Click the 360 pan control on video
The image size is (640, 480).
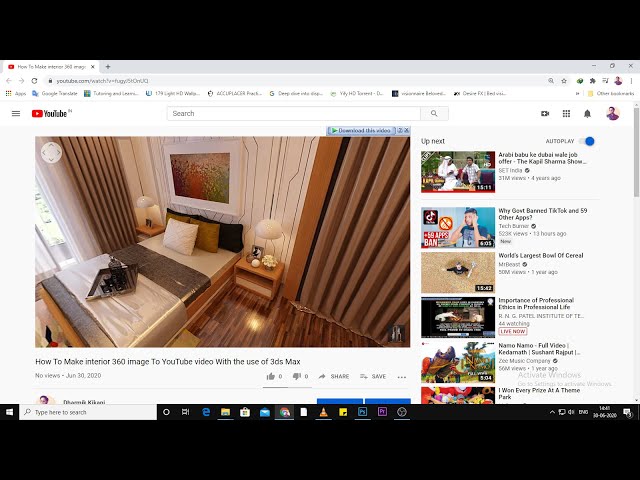51,153
